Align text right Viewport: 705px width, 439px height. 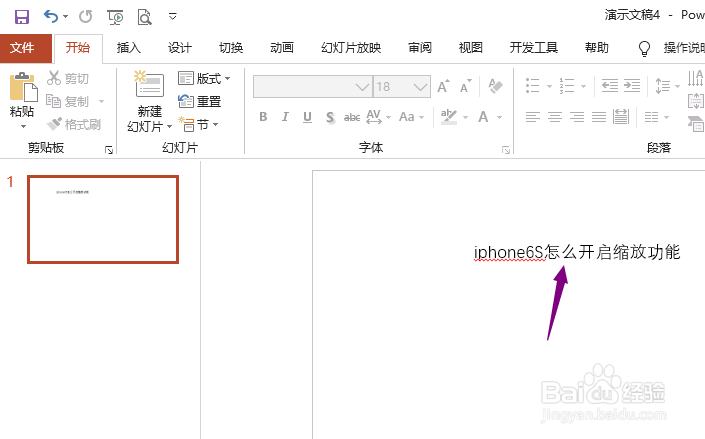(577, 117)
